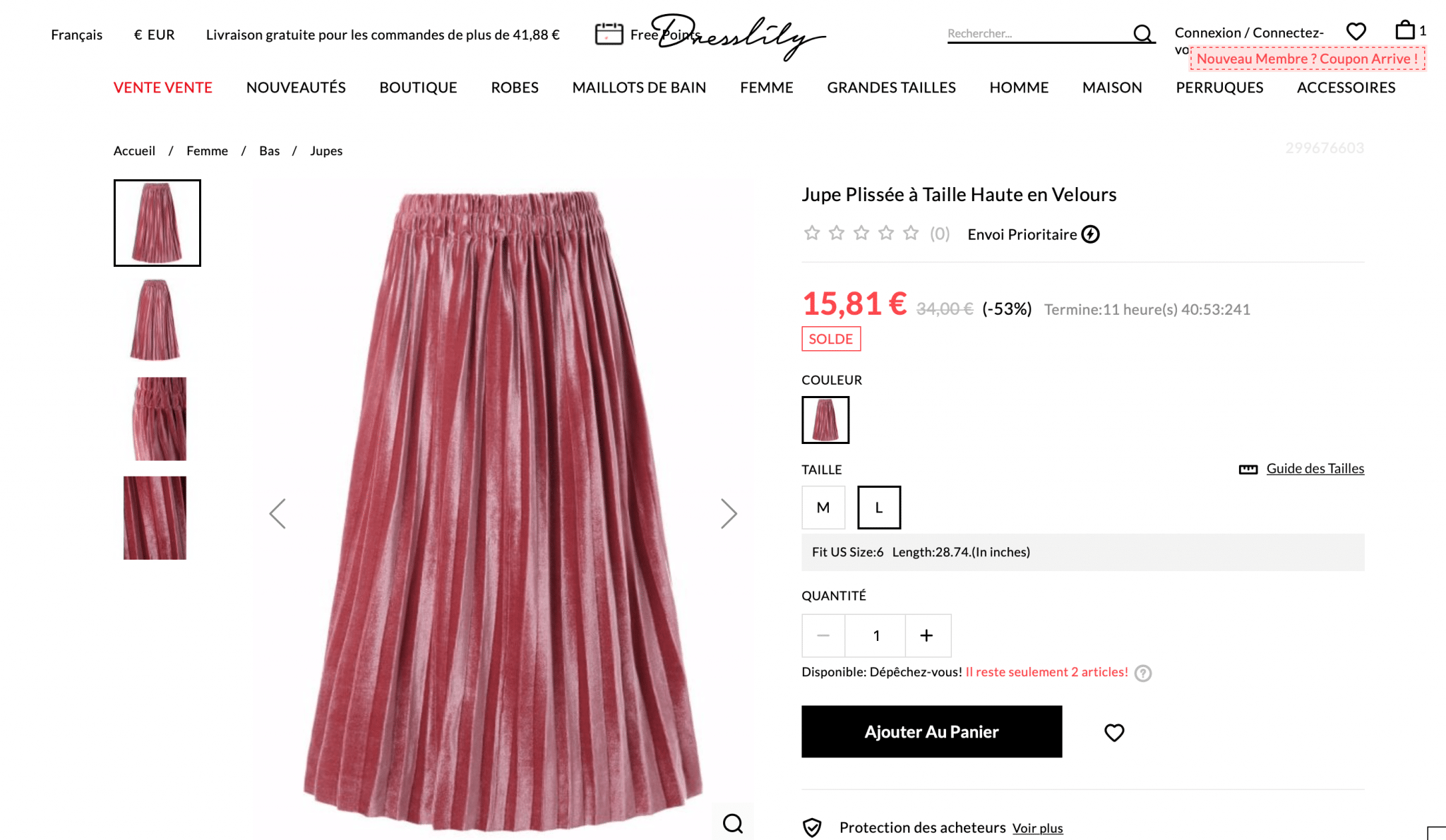
Task: Click Ajouter Au Panier button
Action: coord(932,732)
